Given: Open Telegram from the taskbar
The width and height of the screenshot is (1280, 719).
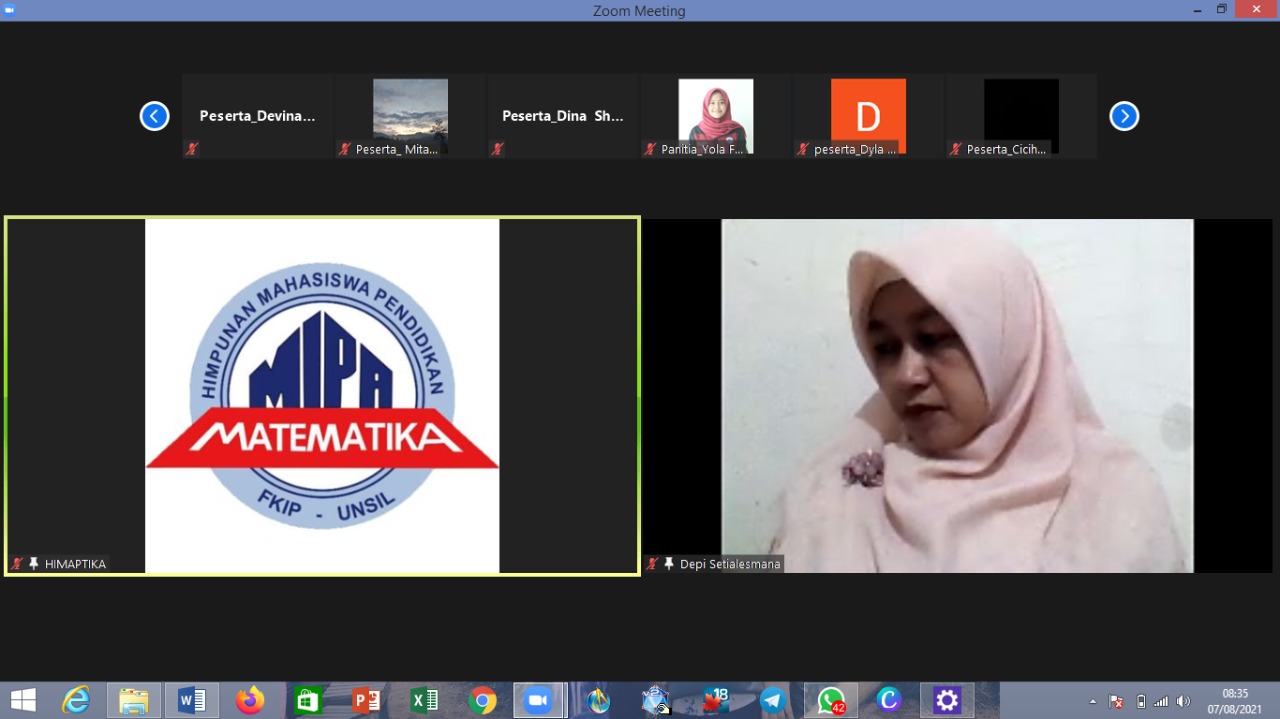Looking at the screenshot, I should (x=772, y=700).
